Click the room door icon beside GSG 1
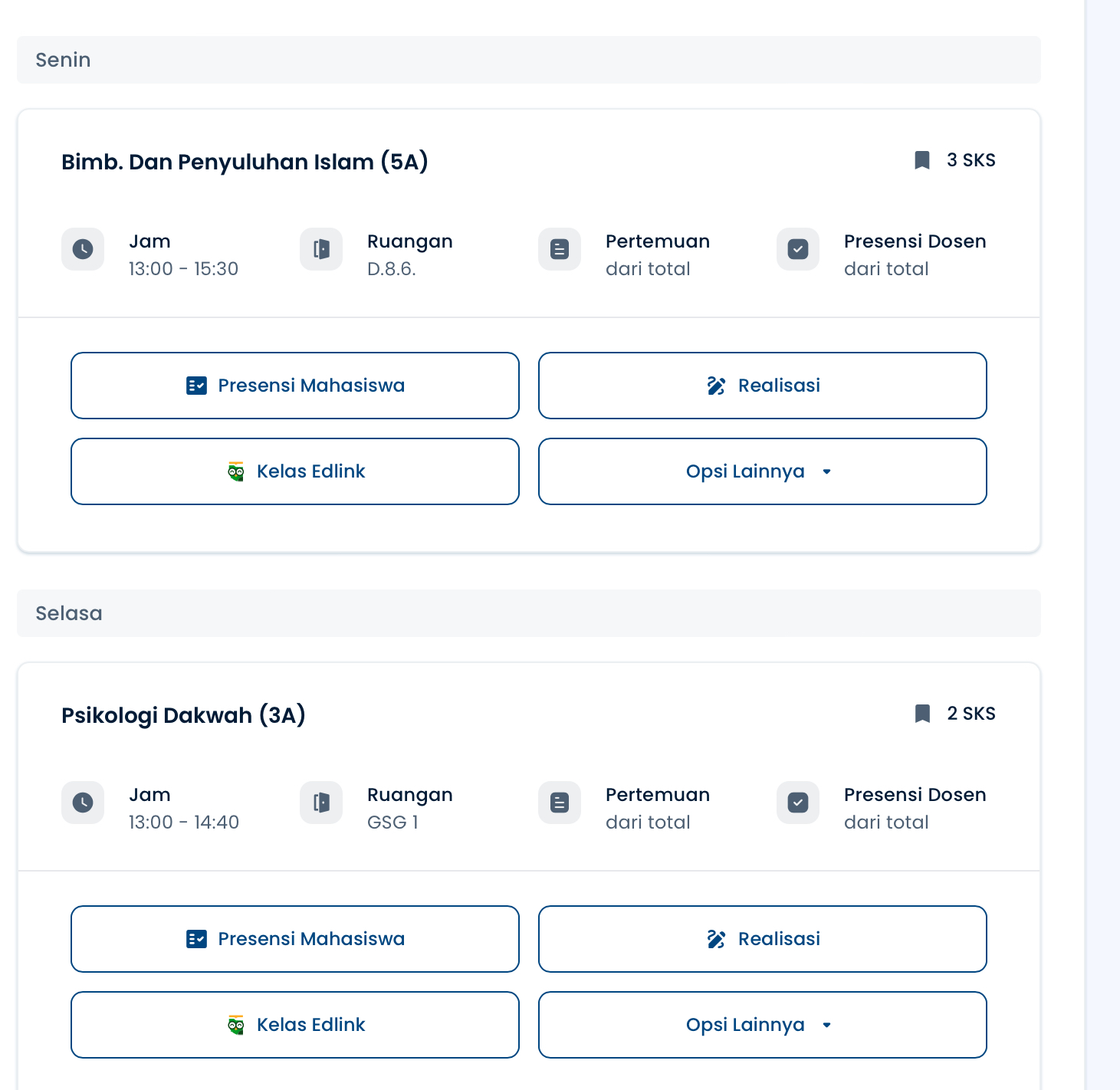The image size is (1120, 1090). click(x=321, y=803)
